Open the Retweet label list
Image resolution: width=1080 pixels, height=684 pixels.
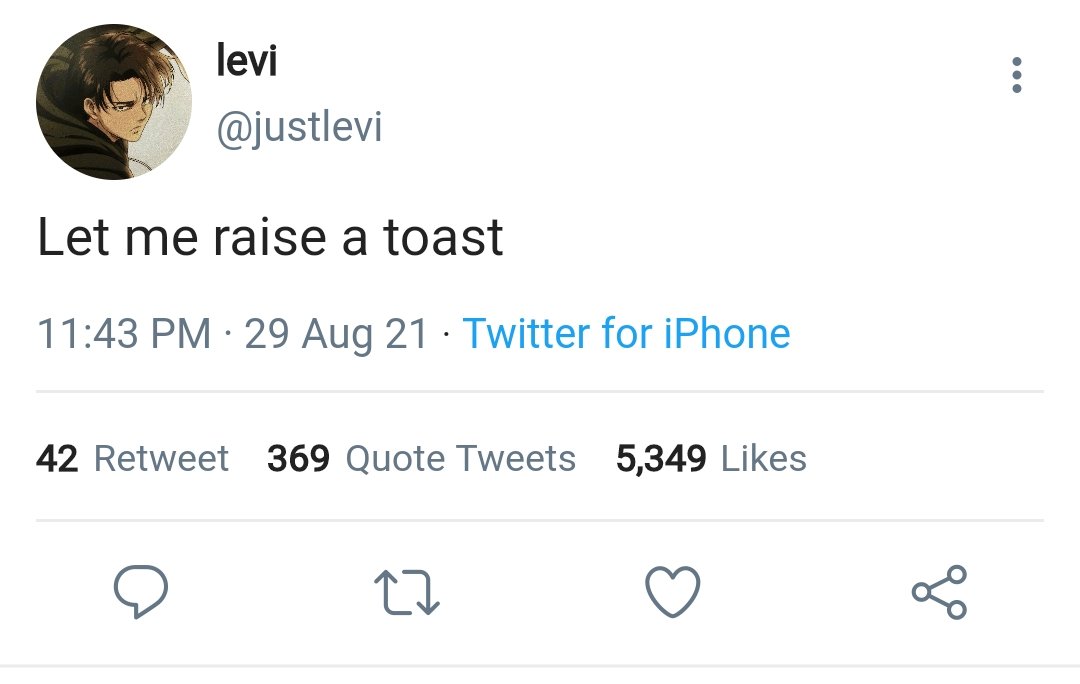(x=161, y=458)
